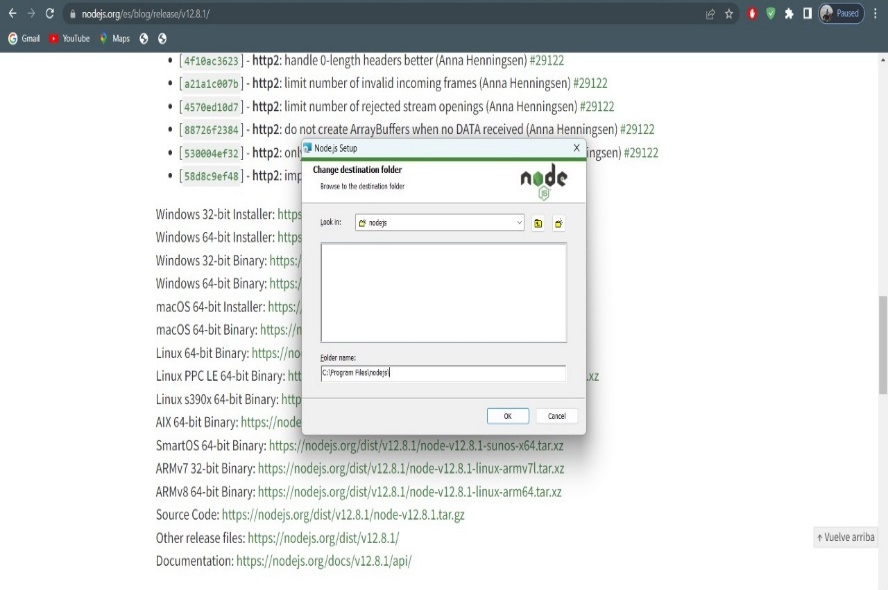Viewport: 888px width, 590px height.
Task: Open the ARMv8 64-bit Binary download link
Action: 409,492
